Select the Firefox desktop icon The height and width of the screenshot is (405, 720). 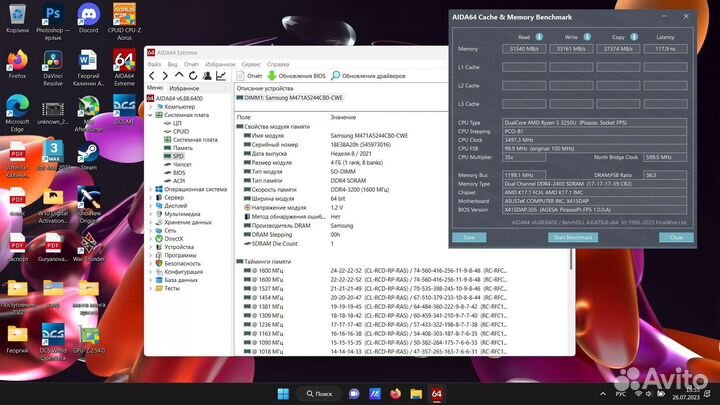[x=17, y=64]
